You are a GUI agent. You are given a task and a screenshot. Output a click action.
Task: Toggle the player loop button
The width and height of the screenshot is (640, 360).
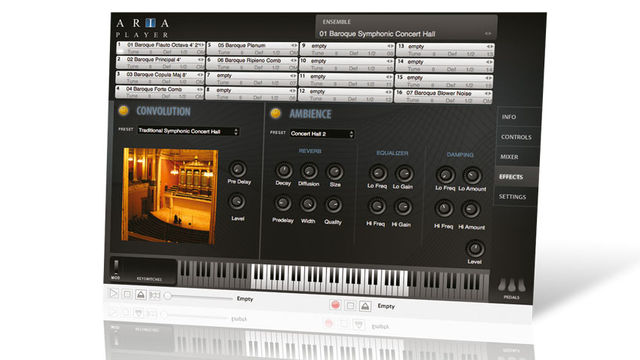[x=155, y=295]
